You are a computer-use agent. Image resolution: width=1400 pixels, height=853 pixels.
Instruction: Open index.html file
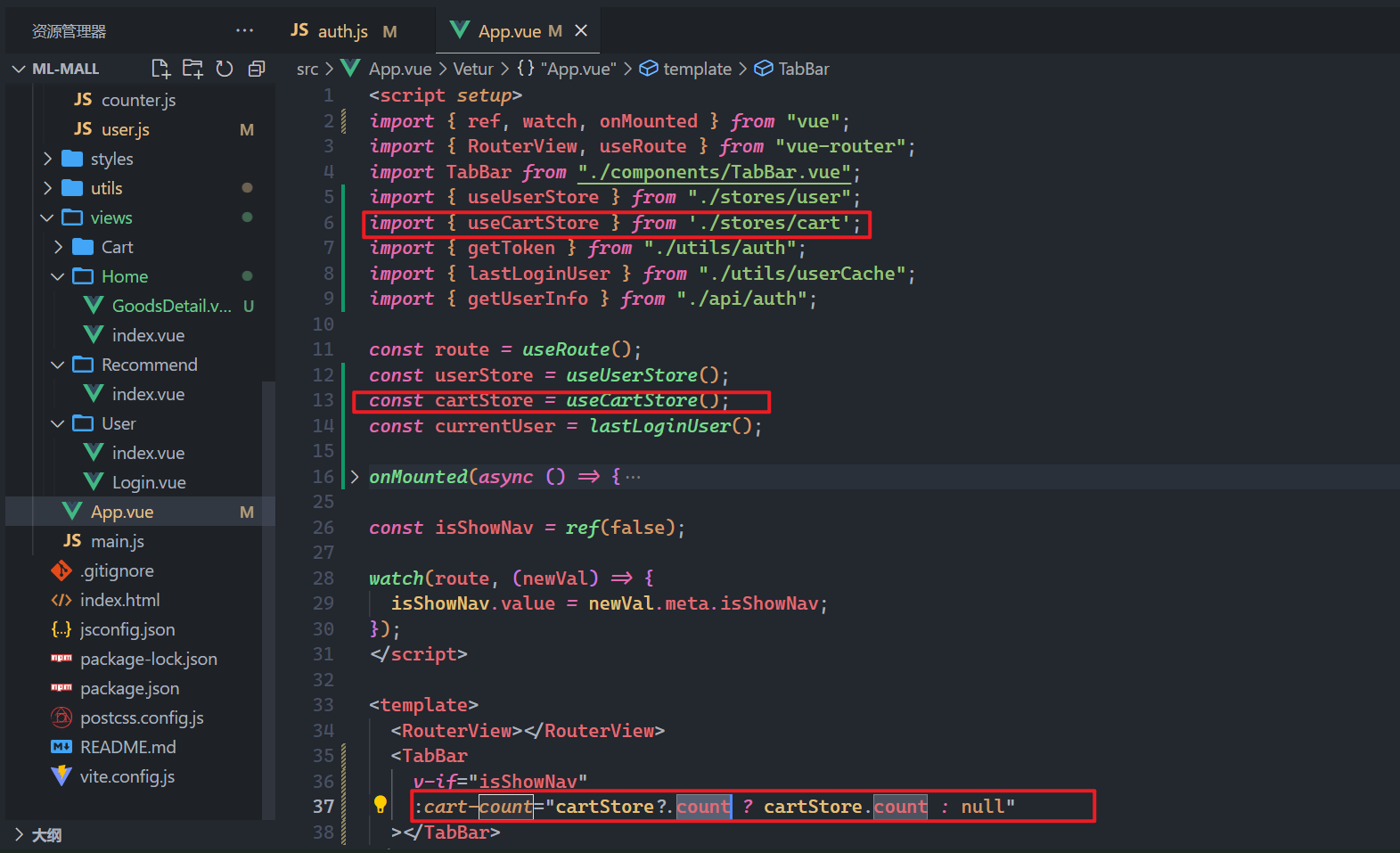[119, 600]
